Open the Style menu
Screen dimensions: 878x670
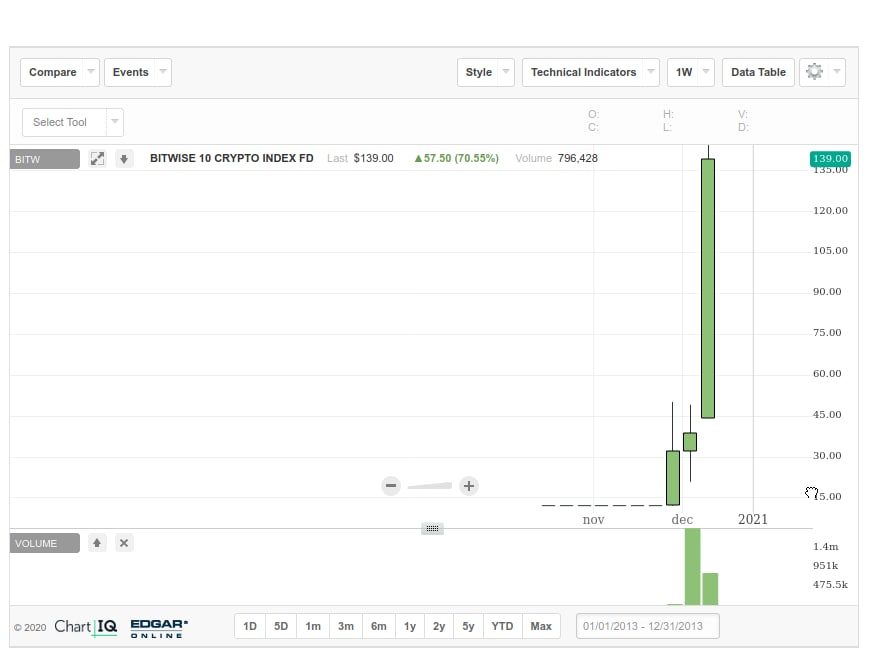coord(485,72)
